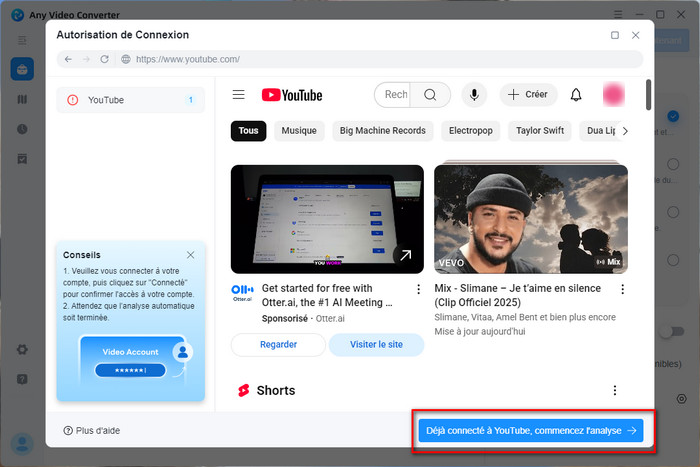Open the YouTube hamburger menu

tap(238, 95)
